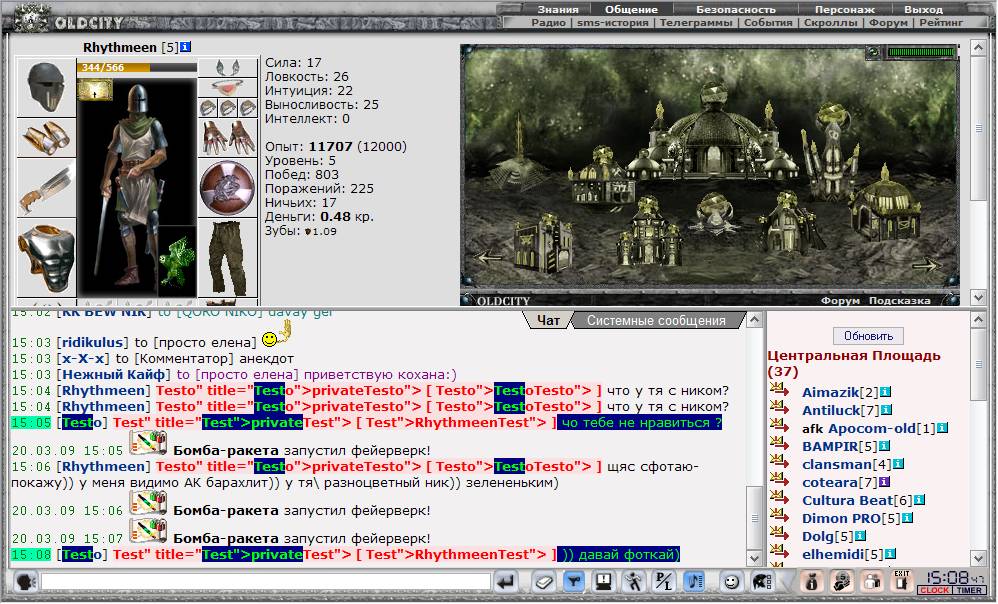The width and height of the screenshot is (998, 604).
Task: Click the helmet equipment slot
Action: coord(46,88)
